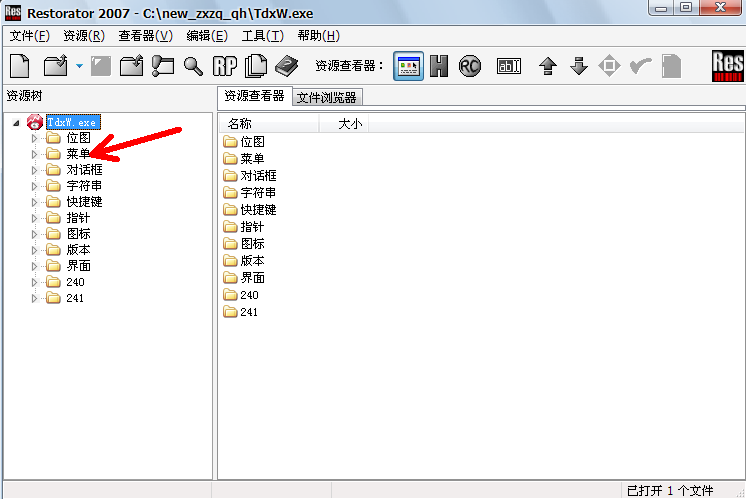Open the 编辑(E) menu
Screen dimensions: 746x499
[x=207, y=36]
